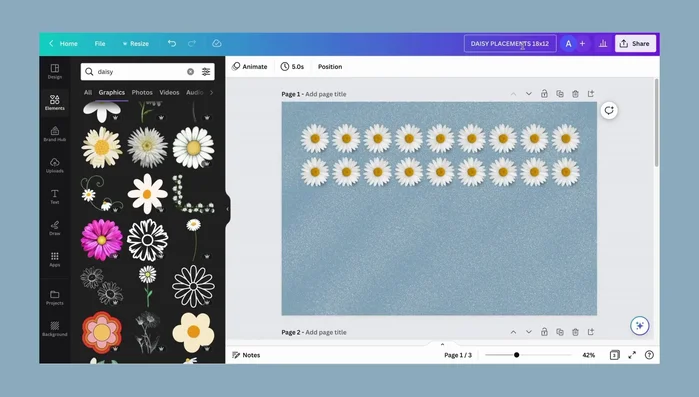Switch to the All tab

[88, 92]
